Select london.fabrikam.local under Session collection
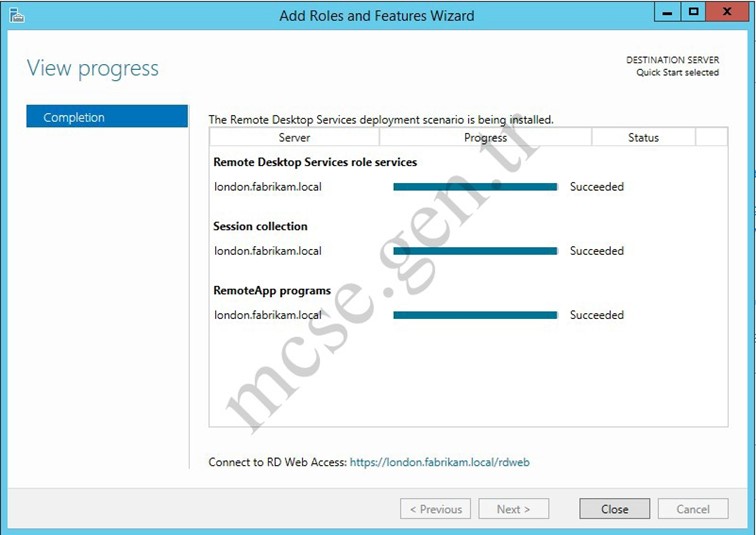Viewport: 756px width, 535px height. point(268,251)
